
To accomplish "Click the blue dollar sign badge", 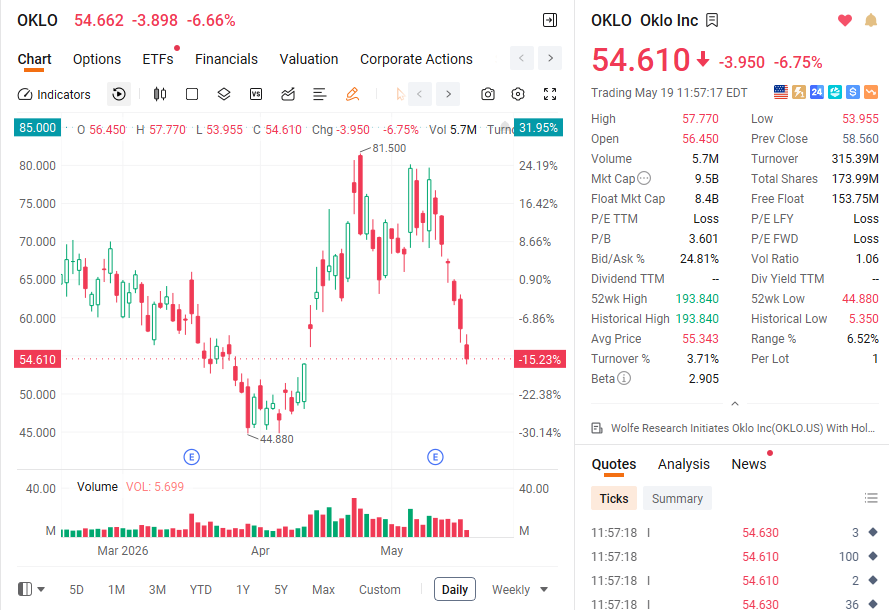I will 853,92.
